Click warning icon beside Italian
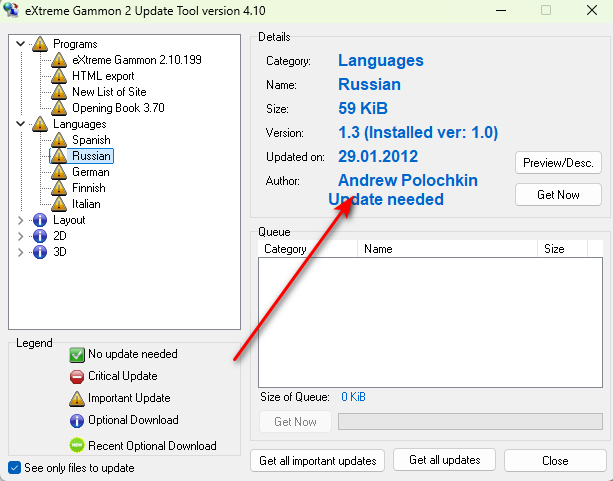Viewport: 613px width, 481px height. click(59, 205)
